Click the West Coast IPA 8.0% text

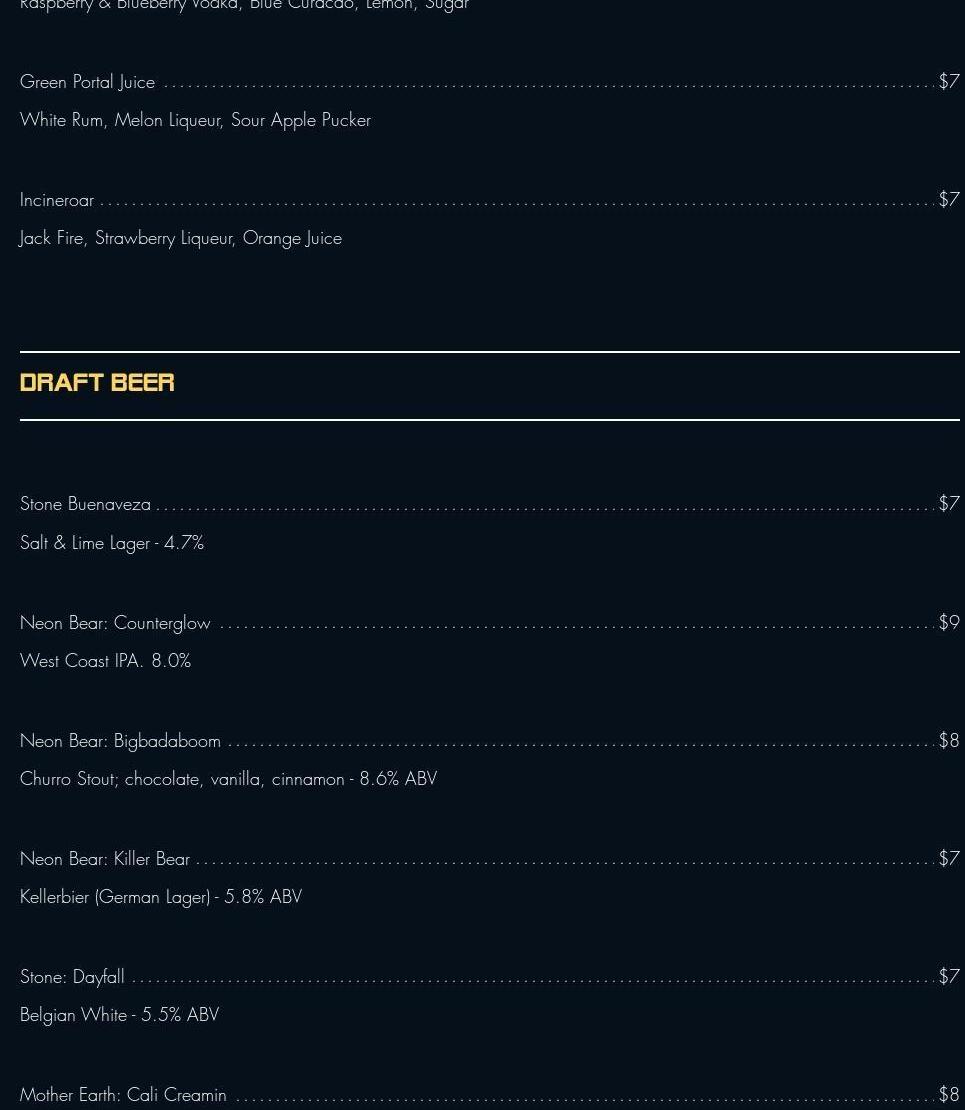[x=105, y=661]
